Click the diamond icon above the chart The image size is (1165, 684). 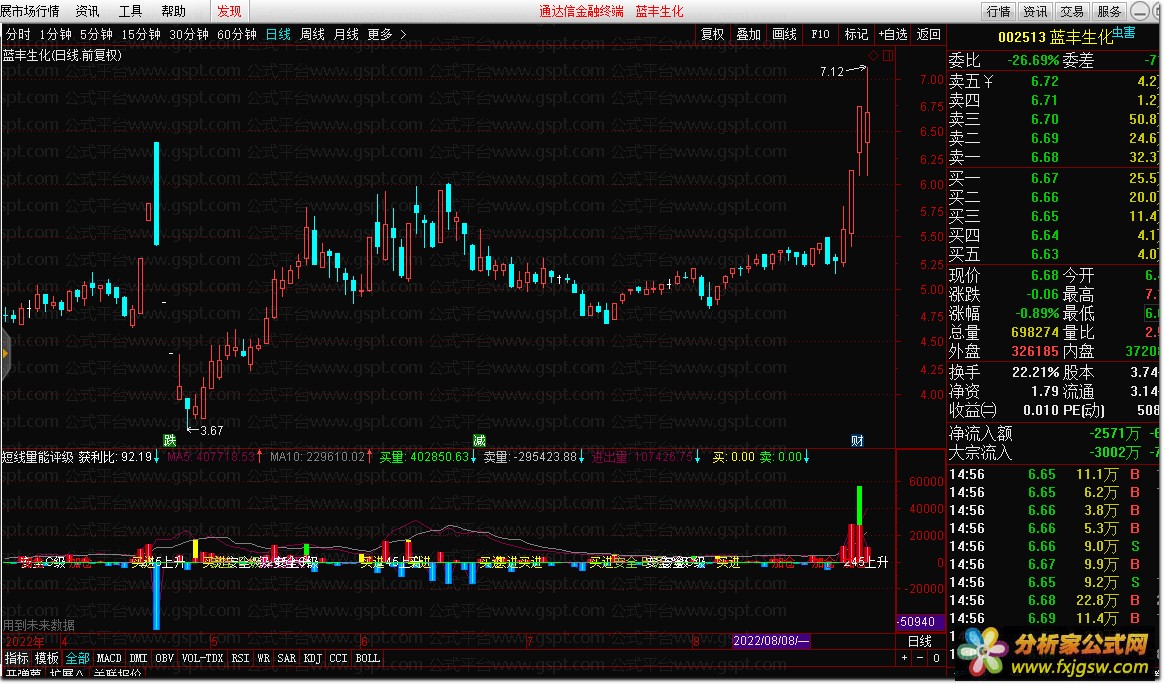(x=873, y=56)
